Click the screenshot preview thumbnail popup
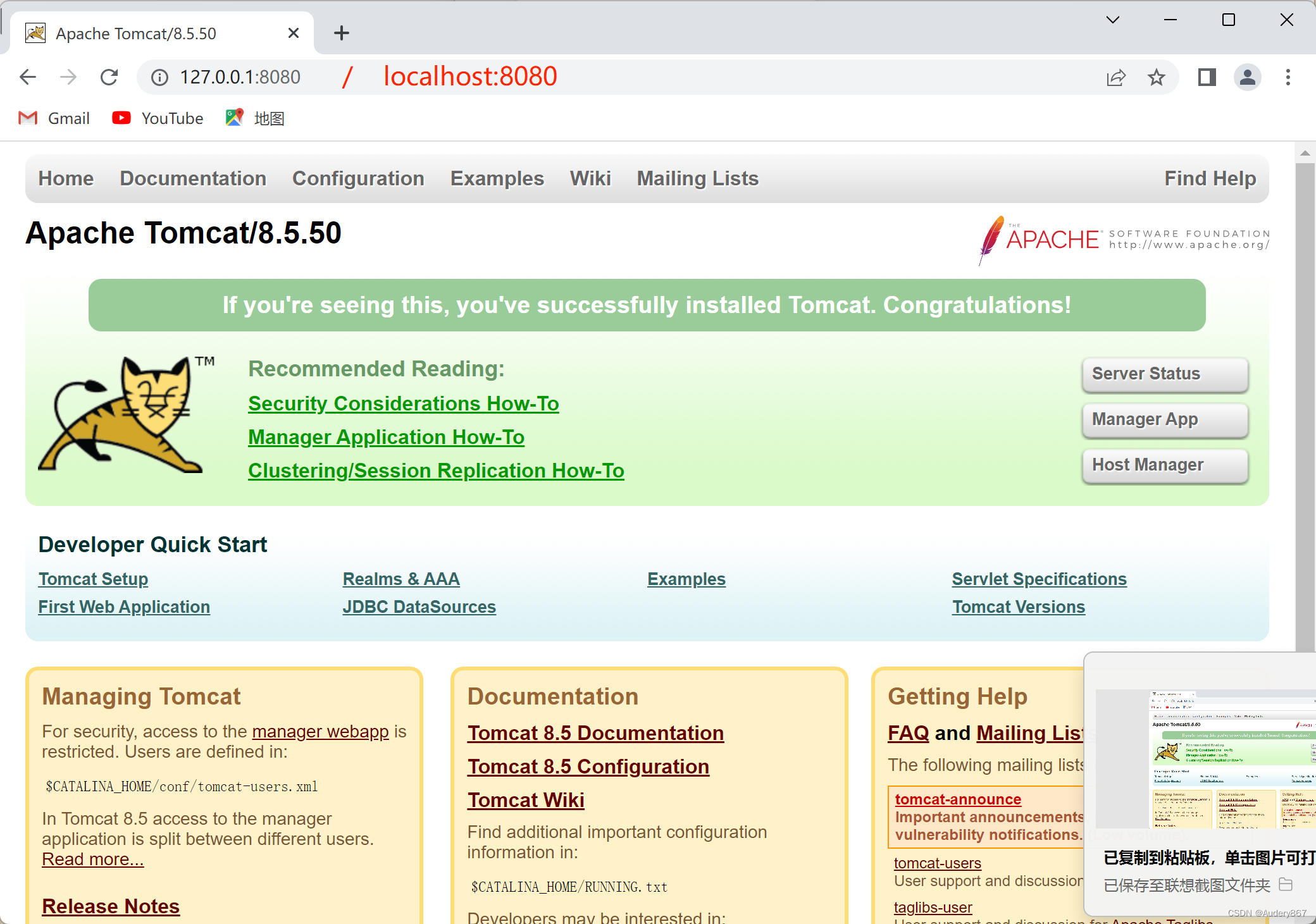This screenshot has width=1316, height=924. [1205, 759]
